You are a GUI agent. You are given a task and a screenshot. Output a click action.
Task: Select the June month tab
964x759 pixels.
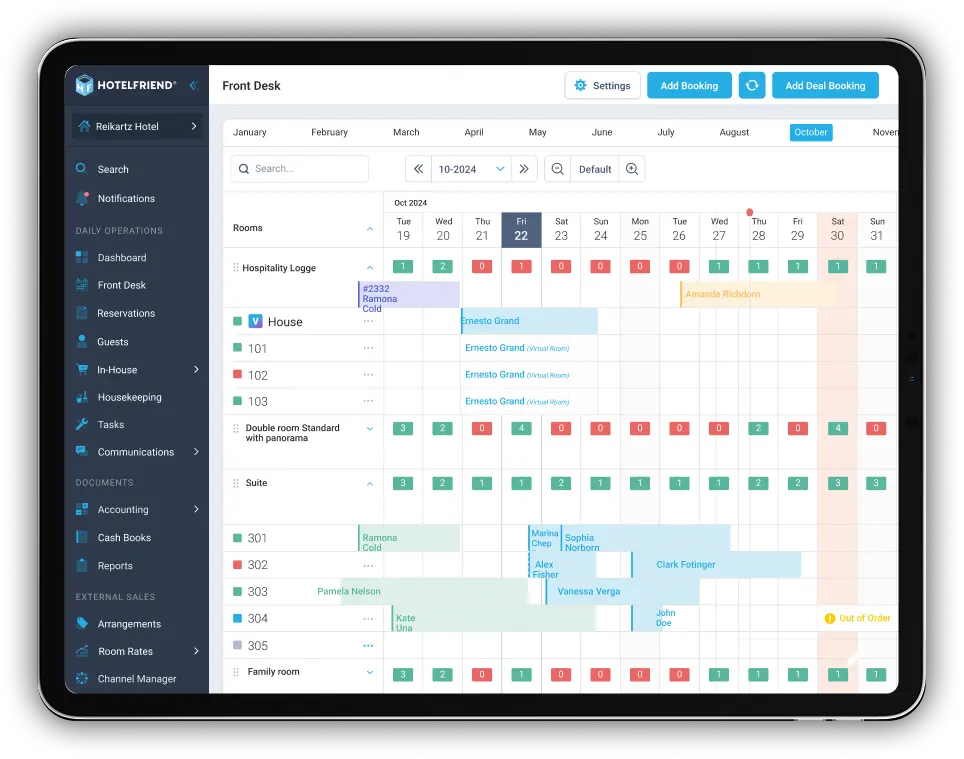tap(602, 132)
